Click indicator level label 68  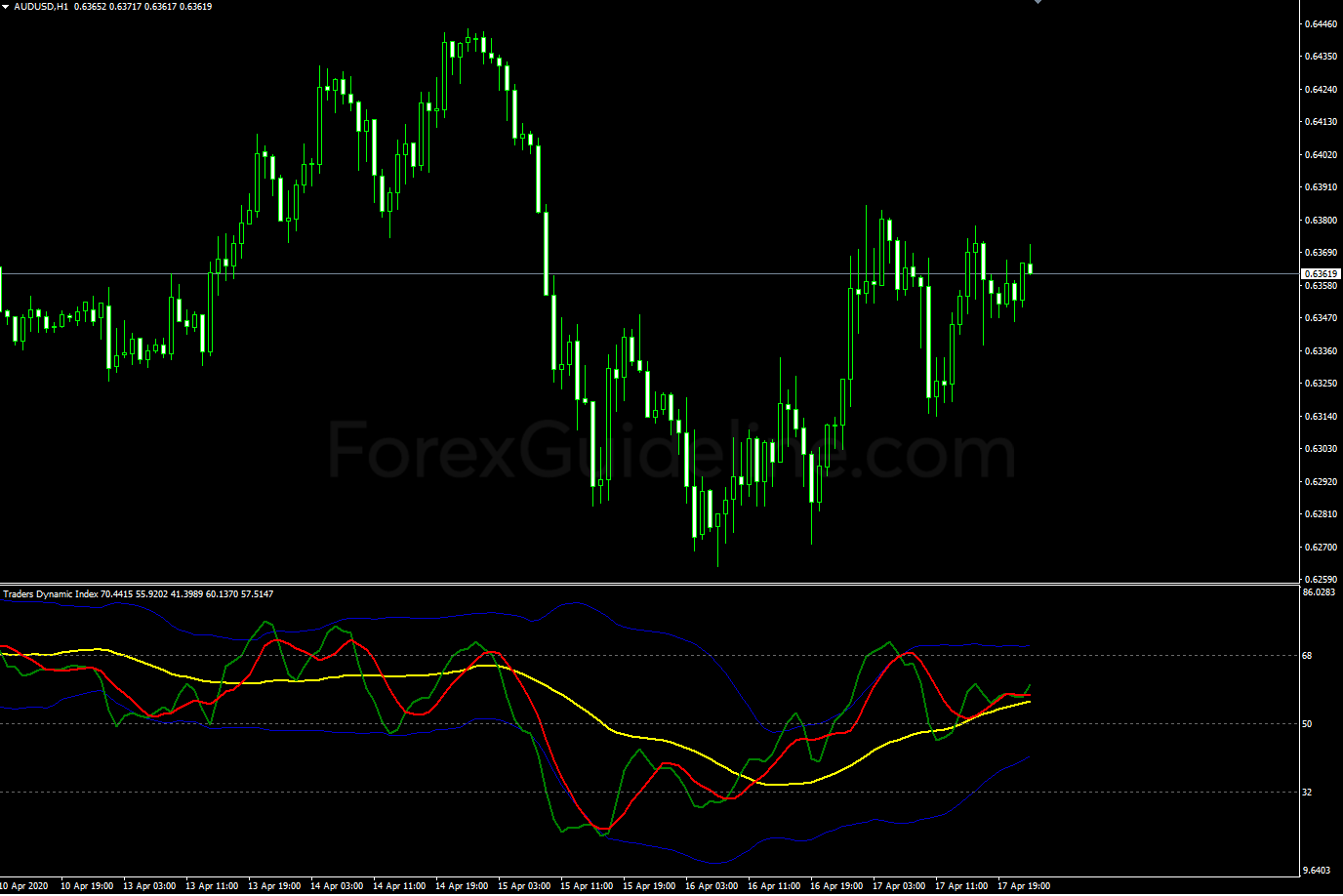point(1308,656)
